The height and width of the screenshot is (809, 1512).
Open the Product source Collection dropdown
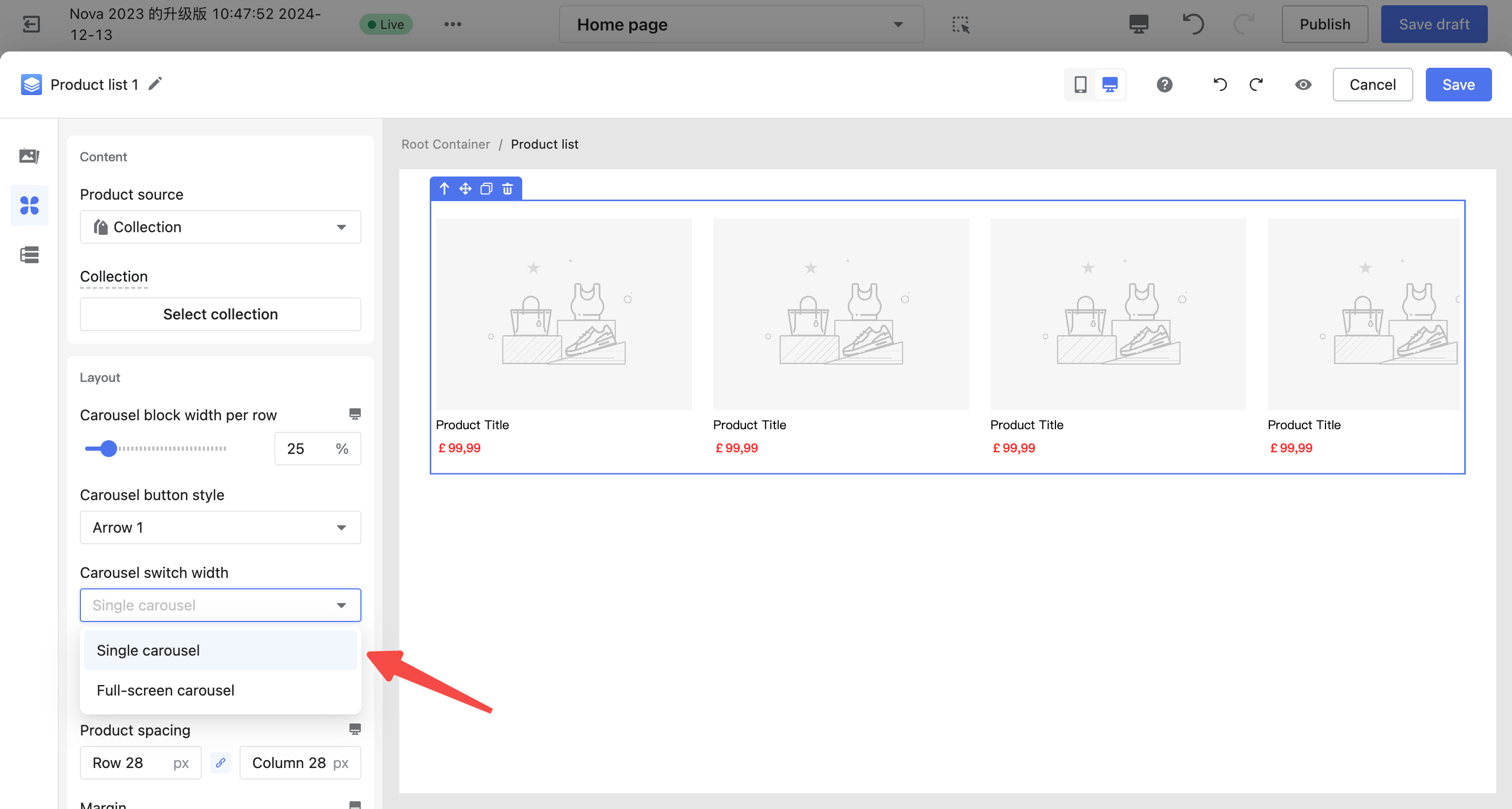220,227
